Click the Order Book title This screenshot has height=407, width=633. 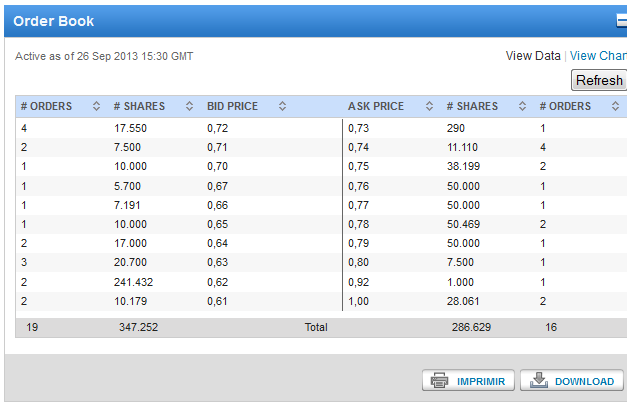[x=54, y=21]
